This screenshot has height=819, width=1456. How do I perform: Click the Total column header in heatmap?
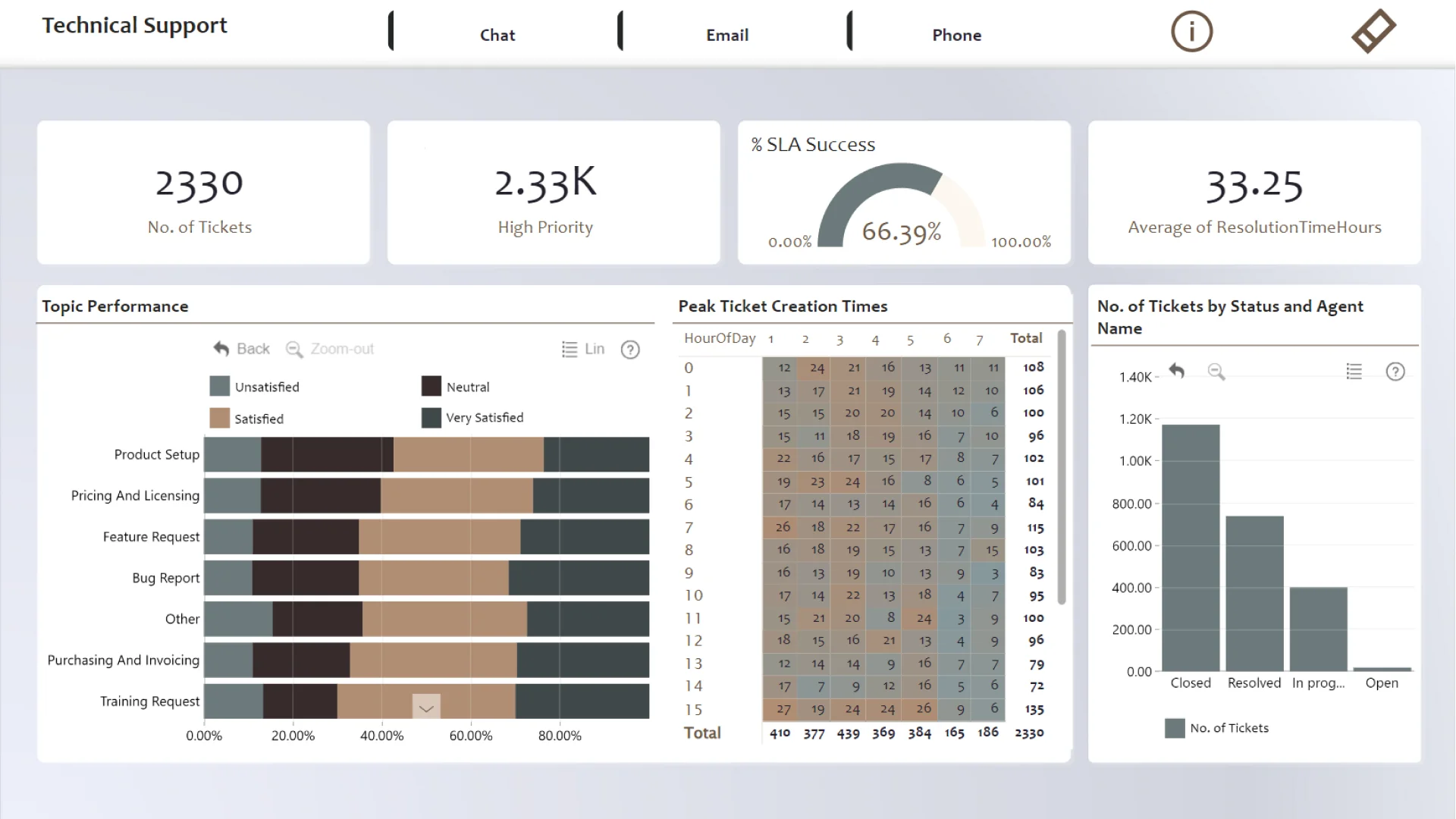tap(1026, 338)
